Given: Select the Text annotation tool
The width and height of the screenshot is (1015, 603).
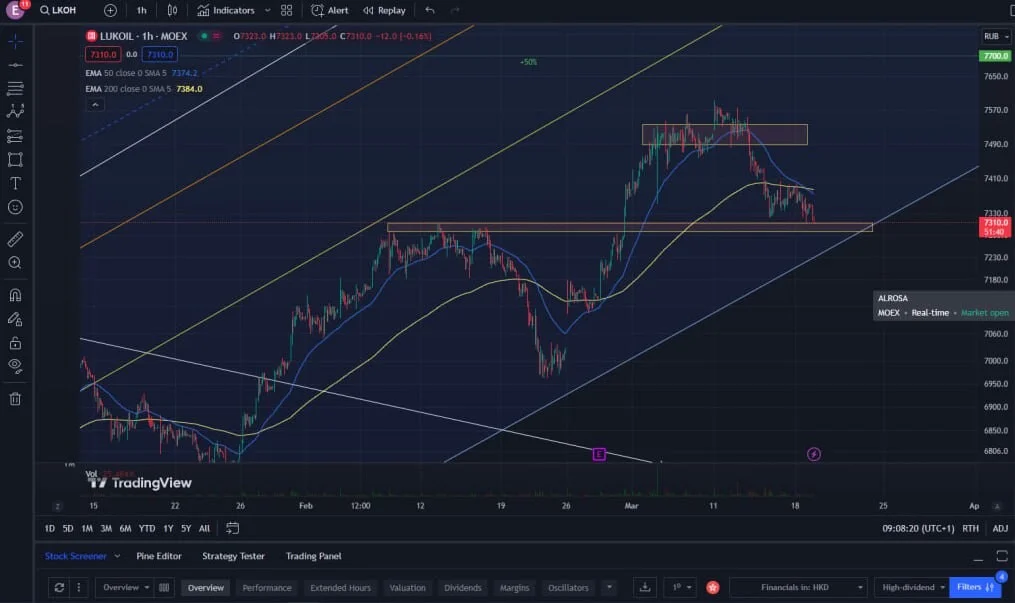Looking at the screenshot, I should (x=16, y=183).
